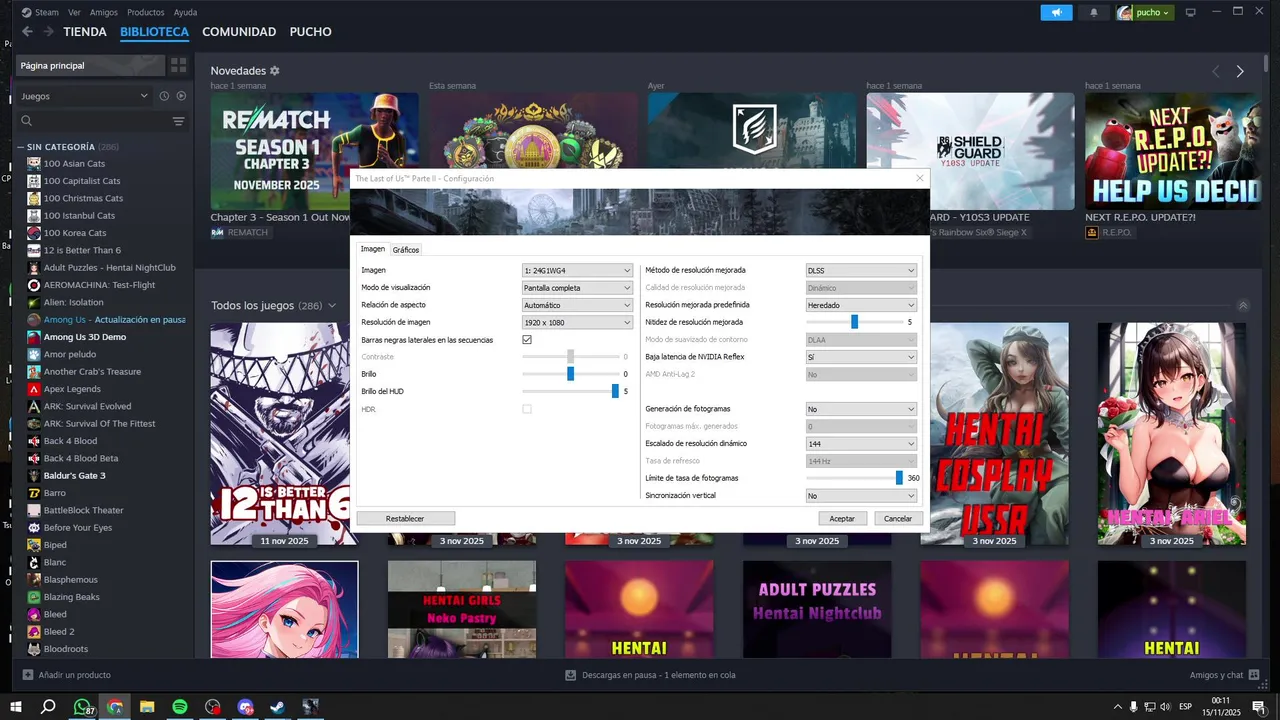Open Relación de aspecto dropdown
Image resolution: width=1280 pixels, height=720 pixels.
pos(577,305)
